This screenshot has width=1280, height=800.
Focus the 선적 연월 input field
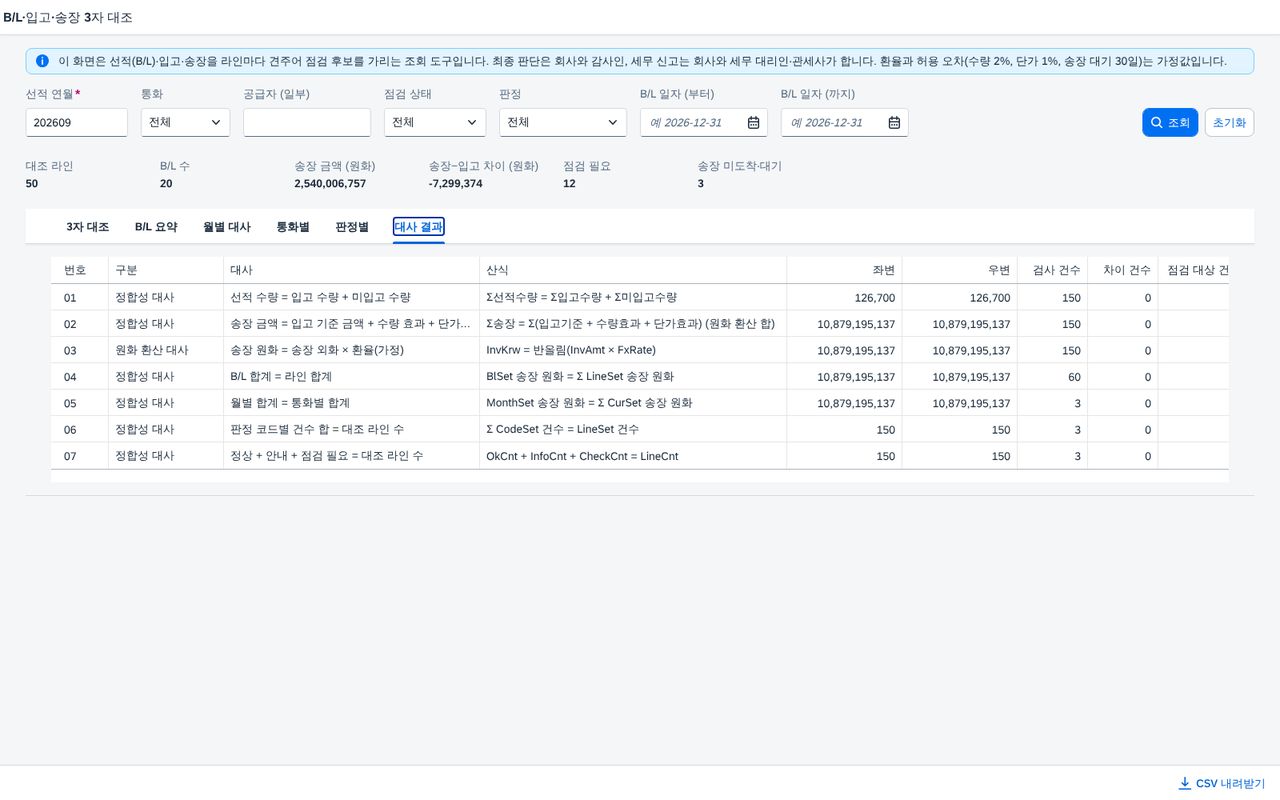pyautogui.click(x=76, y=122)
